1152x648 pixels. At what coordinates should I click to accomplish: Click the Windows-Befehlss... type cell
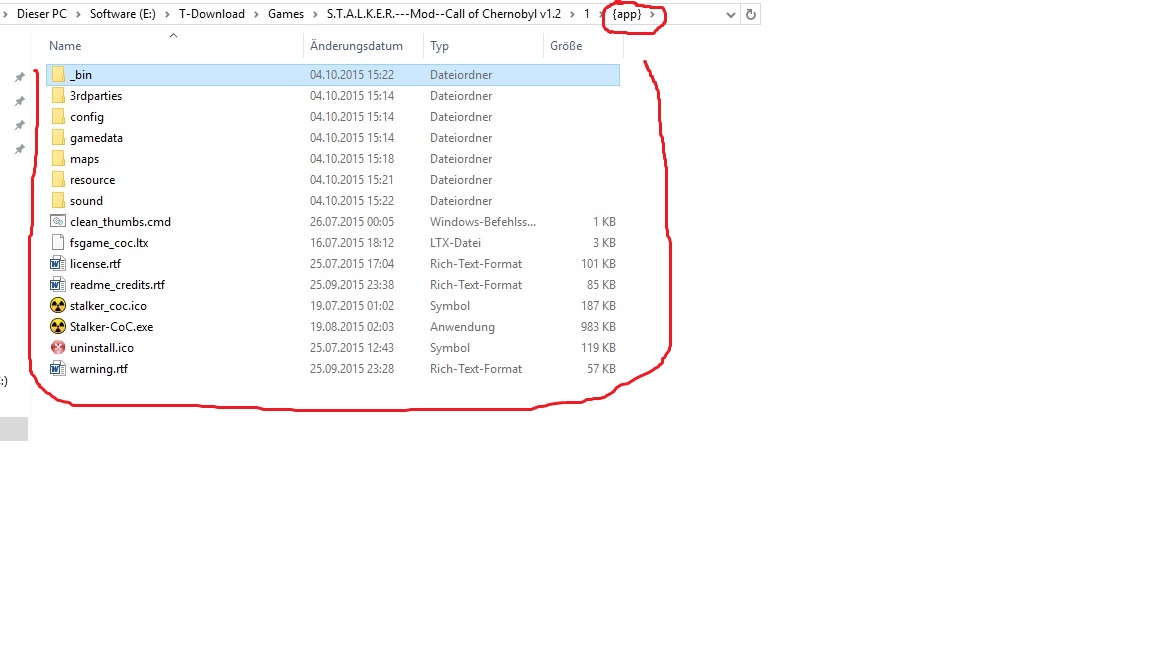tap(483, 222)
